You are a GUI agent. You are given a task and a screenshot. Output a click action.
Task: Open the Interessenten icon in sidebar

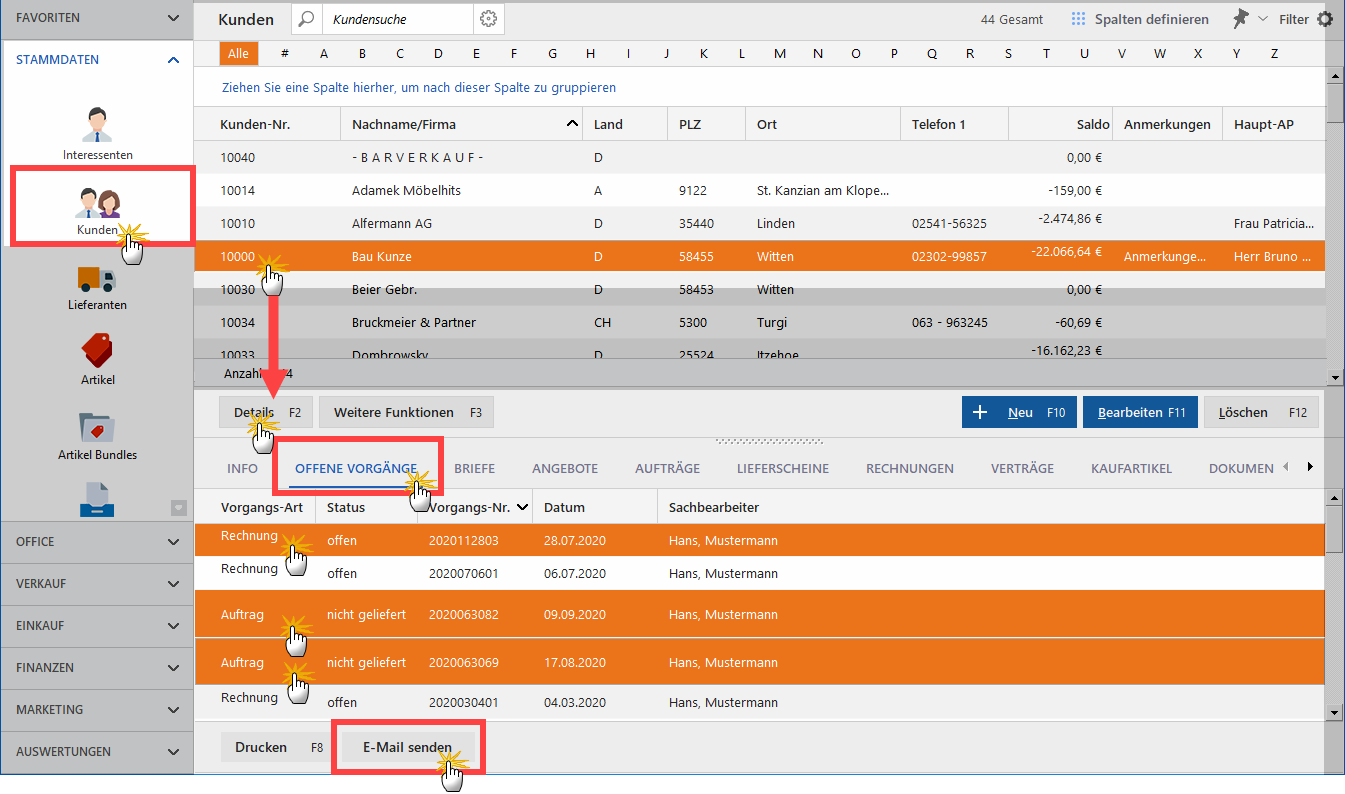pyautogui.click(x=97, y=125)
